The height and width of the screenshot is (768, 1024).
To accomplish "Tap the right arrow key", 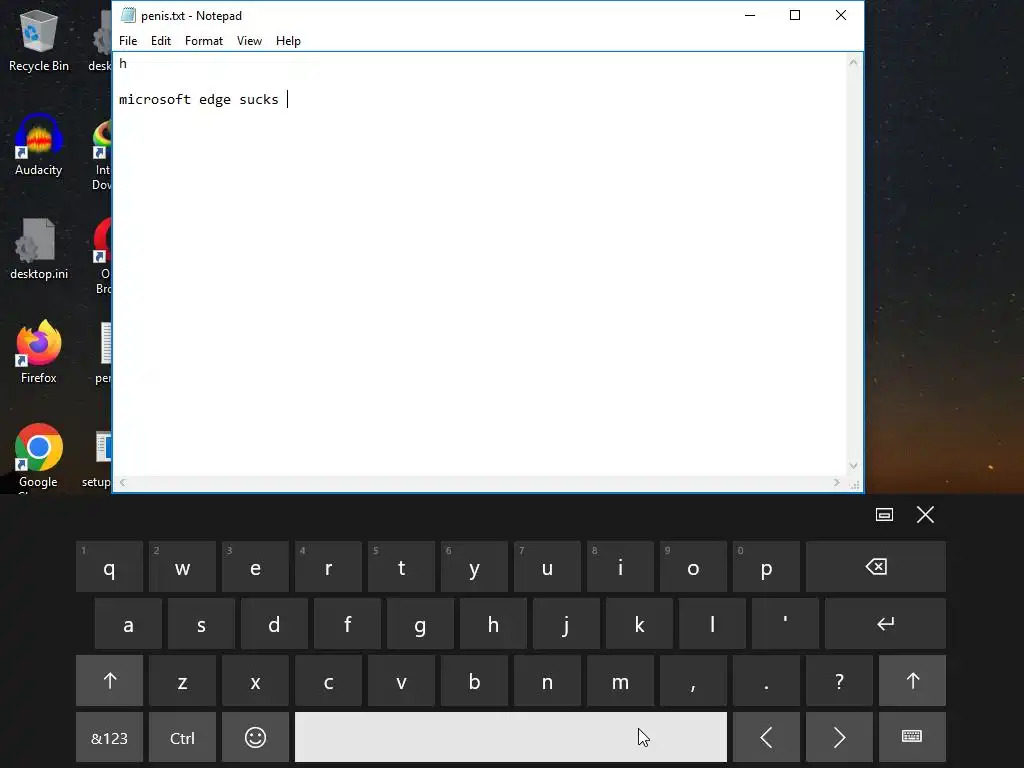I will tap(839, 737).
